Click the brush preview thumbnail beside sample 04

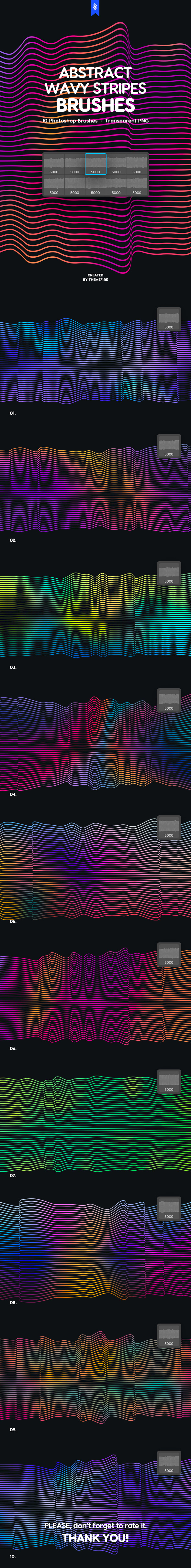click(169, 701)
